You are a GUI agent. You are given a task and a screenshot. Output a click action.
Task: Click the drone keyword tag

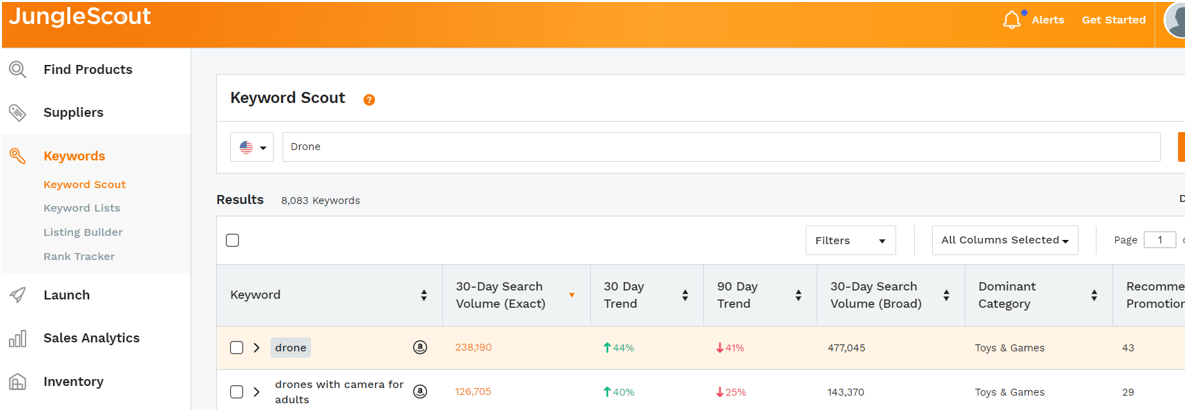[x=290, y=348]
